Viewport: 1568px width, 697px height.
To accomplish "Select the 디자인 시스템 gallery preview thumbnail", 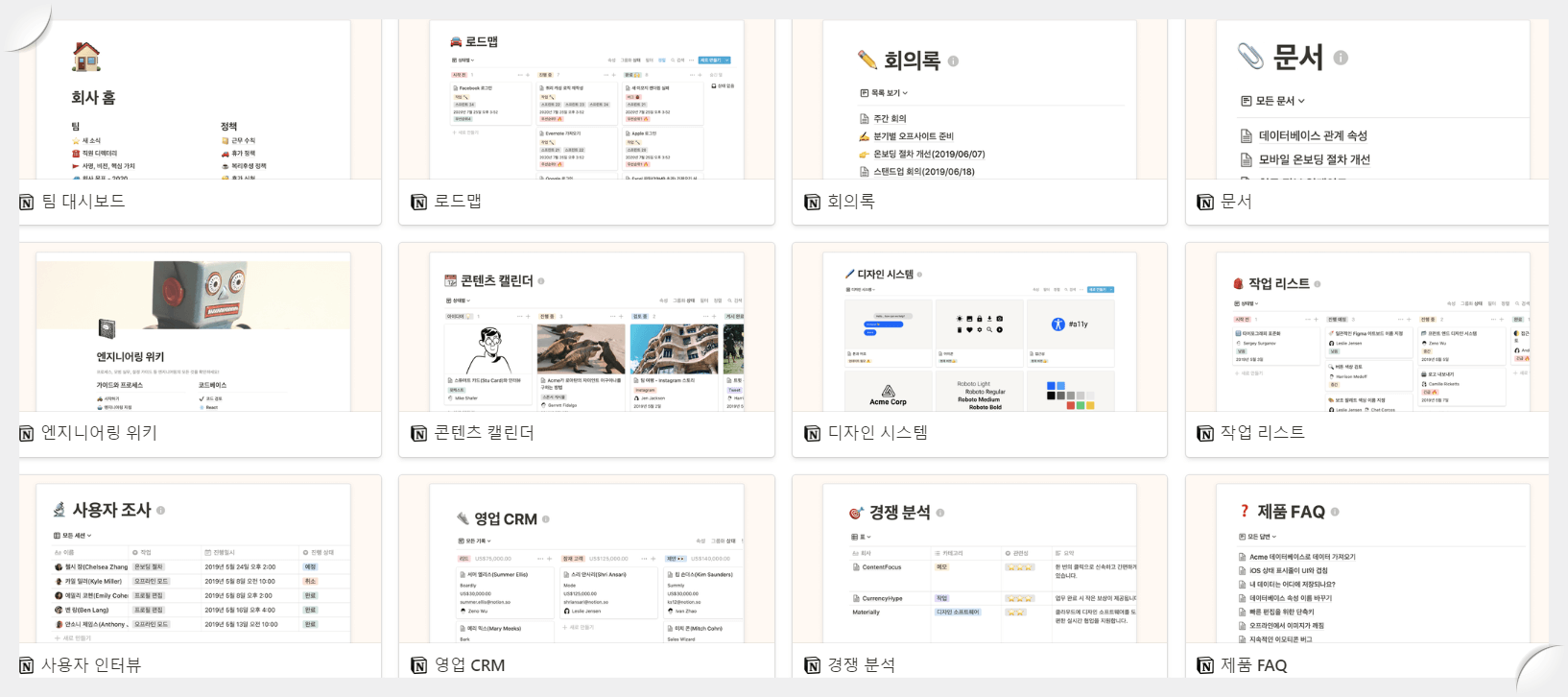I will click(x=980, y=332).
